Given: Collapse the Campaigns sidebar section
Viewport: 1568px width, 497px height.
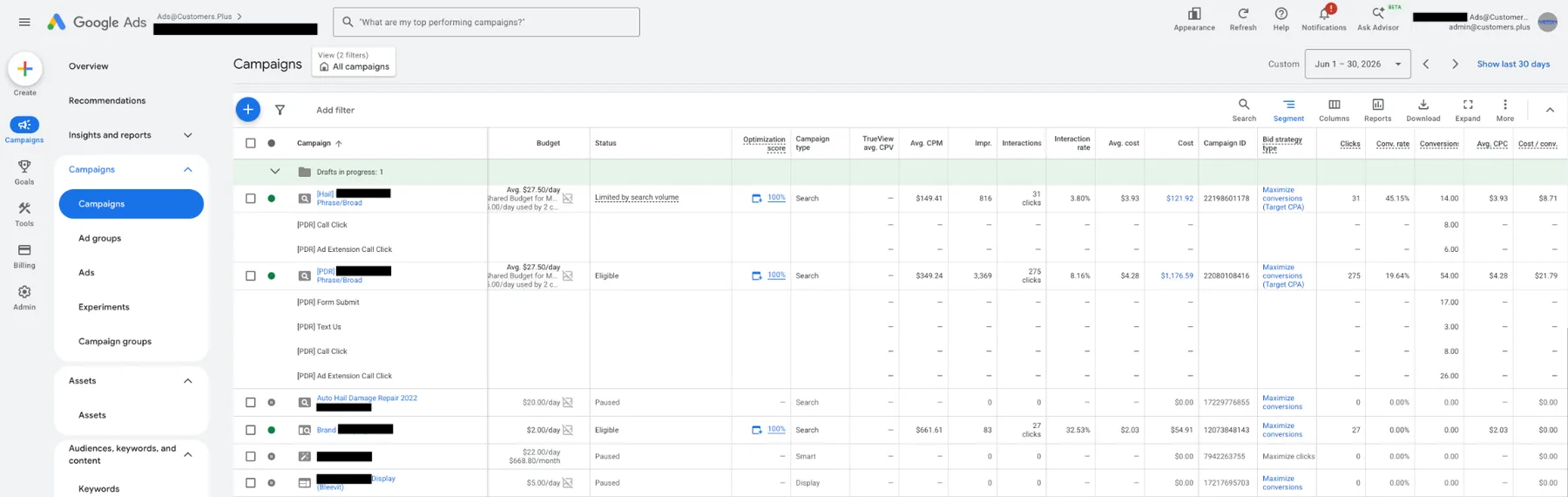Looking at the screenshot, I should coord(187,169).
